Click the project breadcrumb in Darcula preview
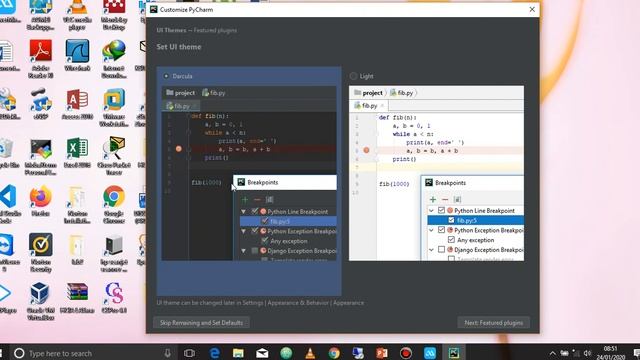Image resolution: width=640 pixels, height=360 pixels. (x=180, y=93)
